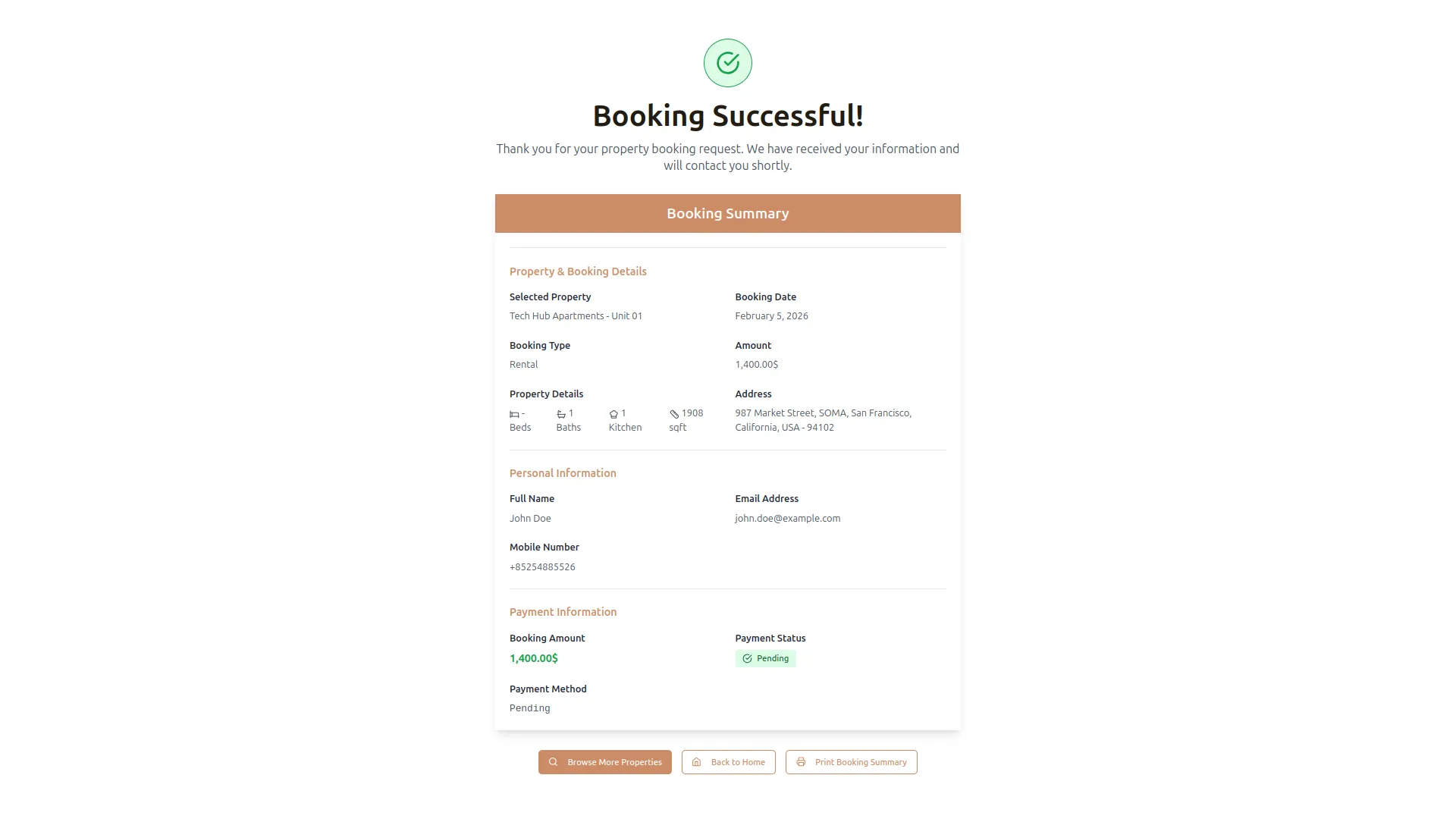
Task: Click the ruler icon beside 1908 sqft
Action: pos(674,414)
